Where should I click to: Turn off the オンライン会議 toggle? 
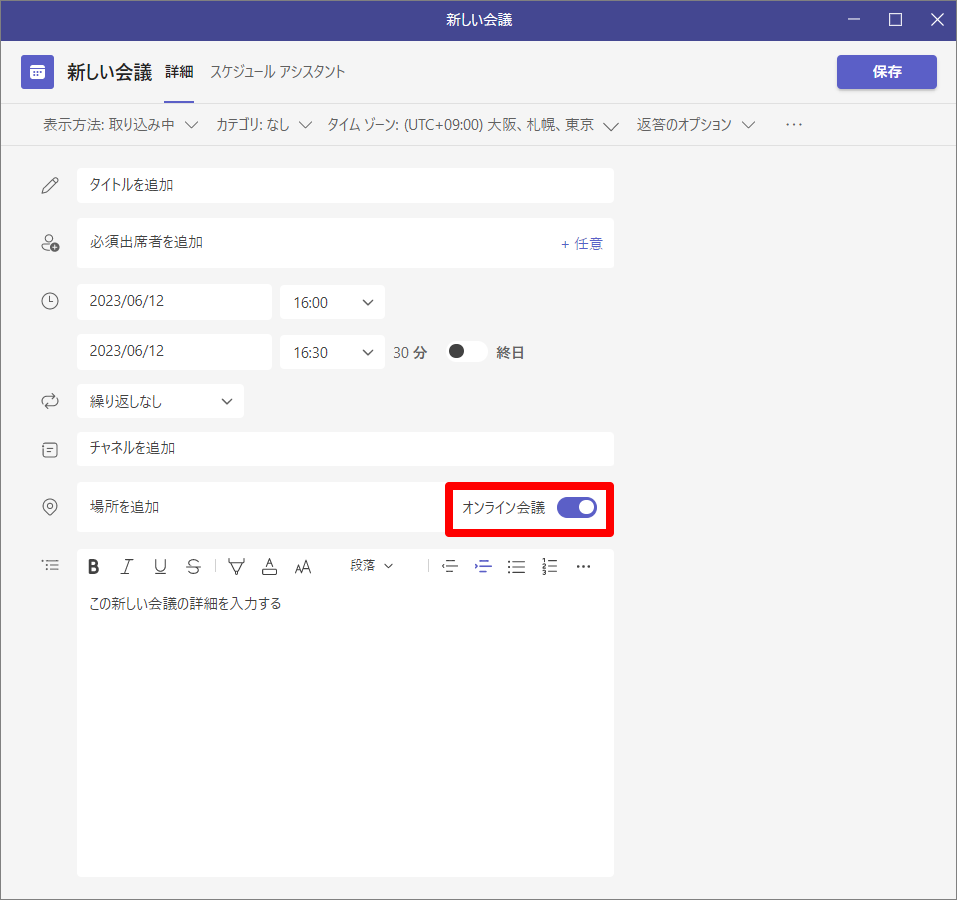(x=576, y=507)
